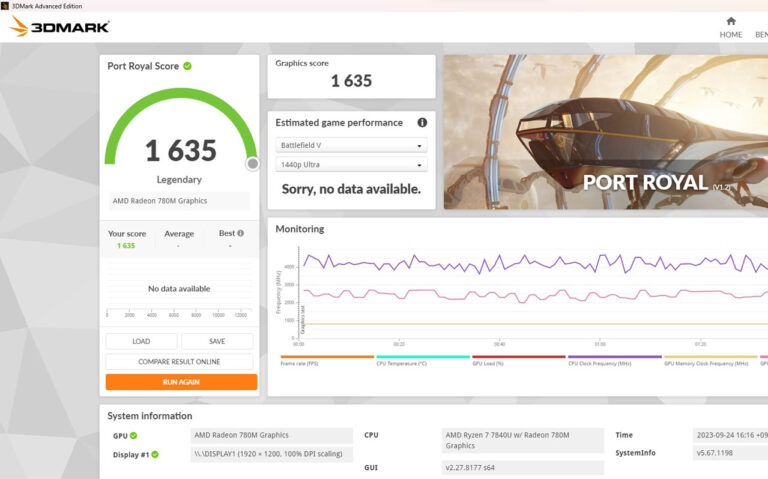
Task: Open the Battlefield V game dropdown
Action: [351, 145]
